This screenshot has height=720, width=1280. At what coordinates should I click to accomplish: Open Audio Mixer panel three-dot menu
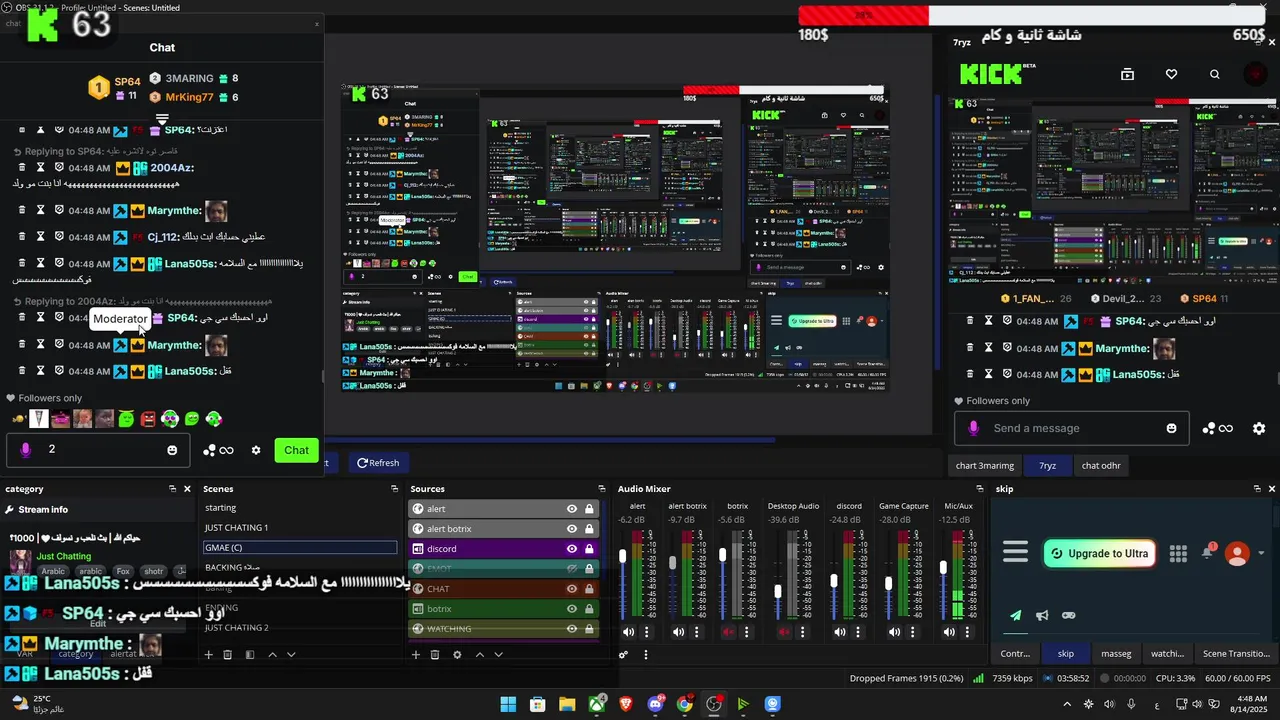coord(645,655)
